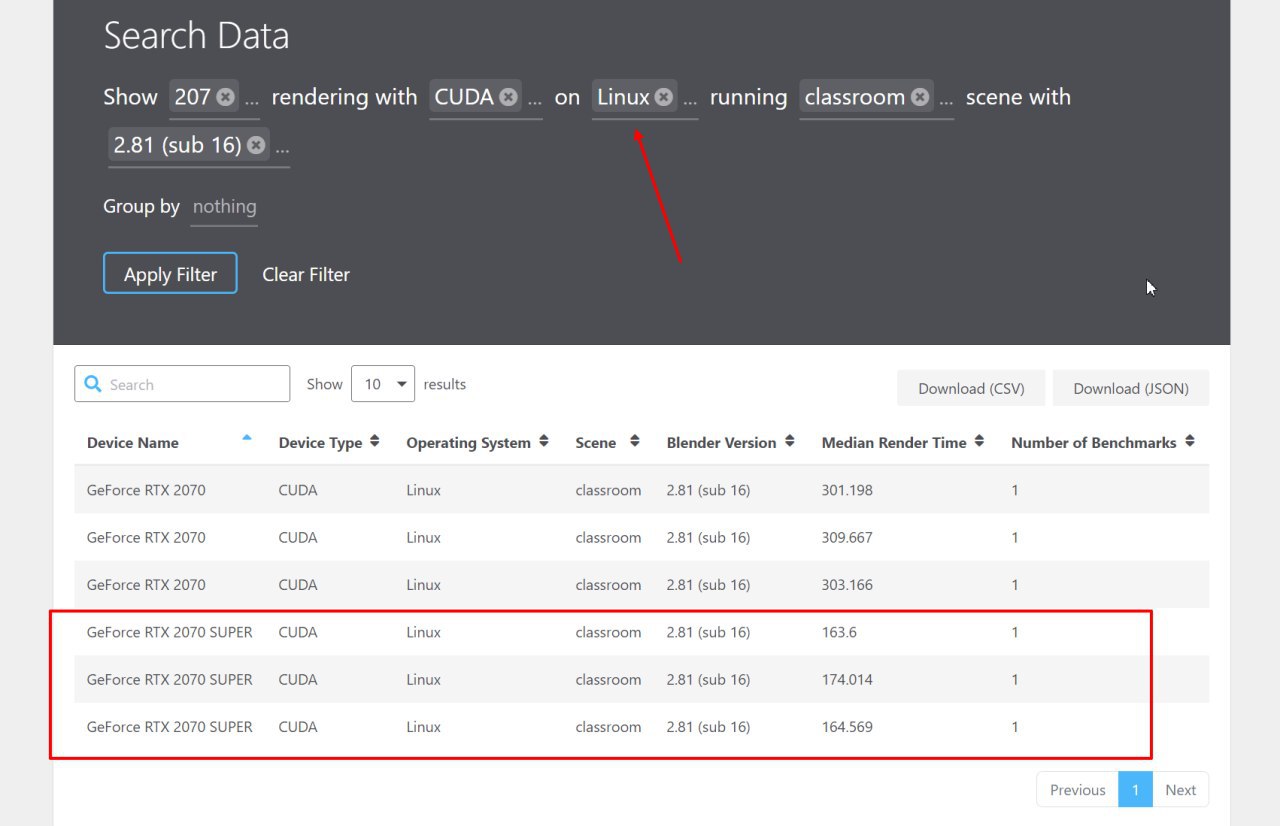Screen dimensions: 1280x826
Task: Click the scene field after classroom
Action: tap(945, 98)
